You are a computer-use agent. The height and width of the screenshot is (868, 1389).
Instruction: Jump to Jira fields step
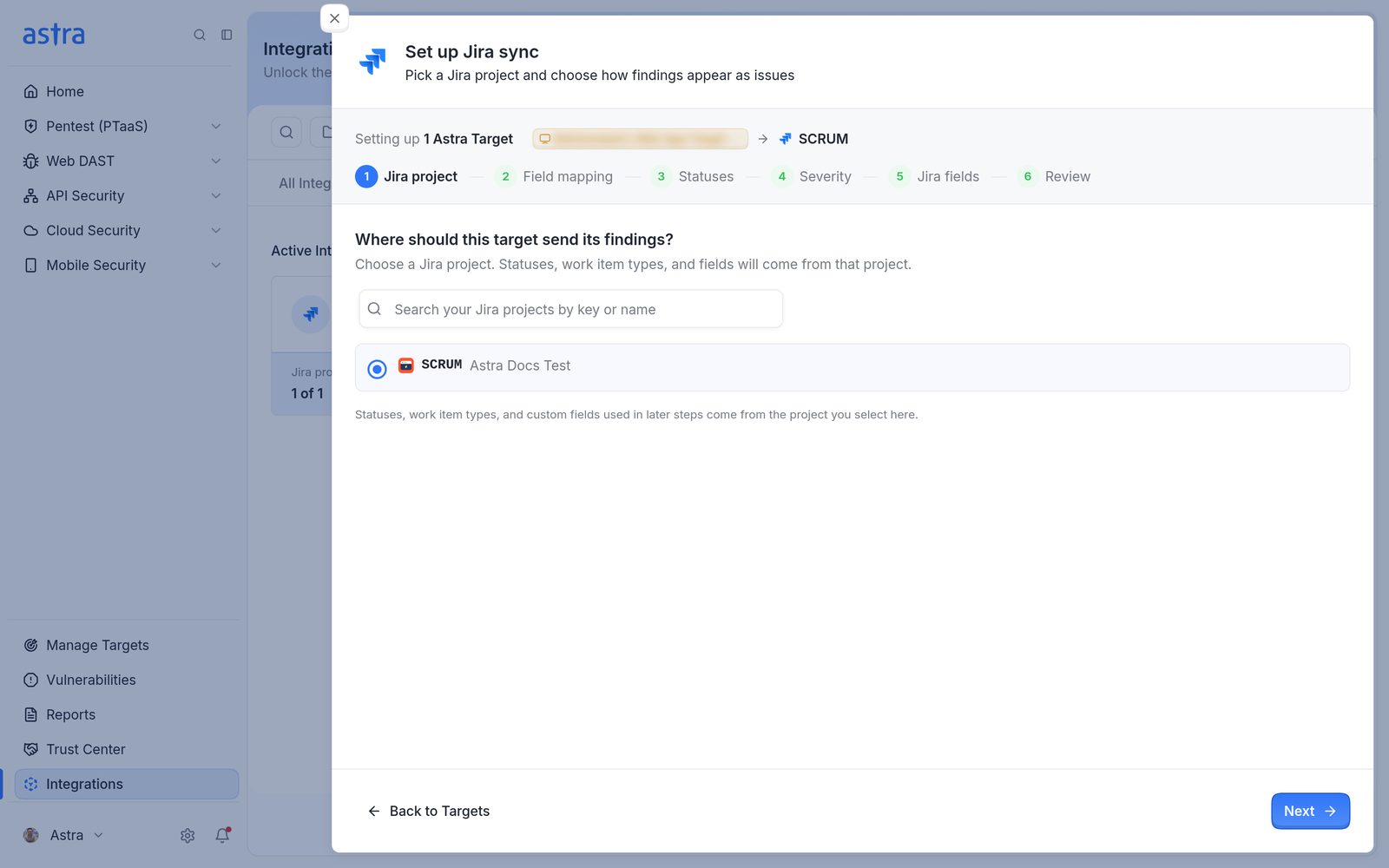(934, 176)
